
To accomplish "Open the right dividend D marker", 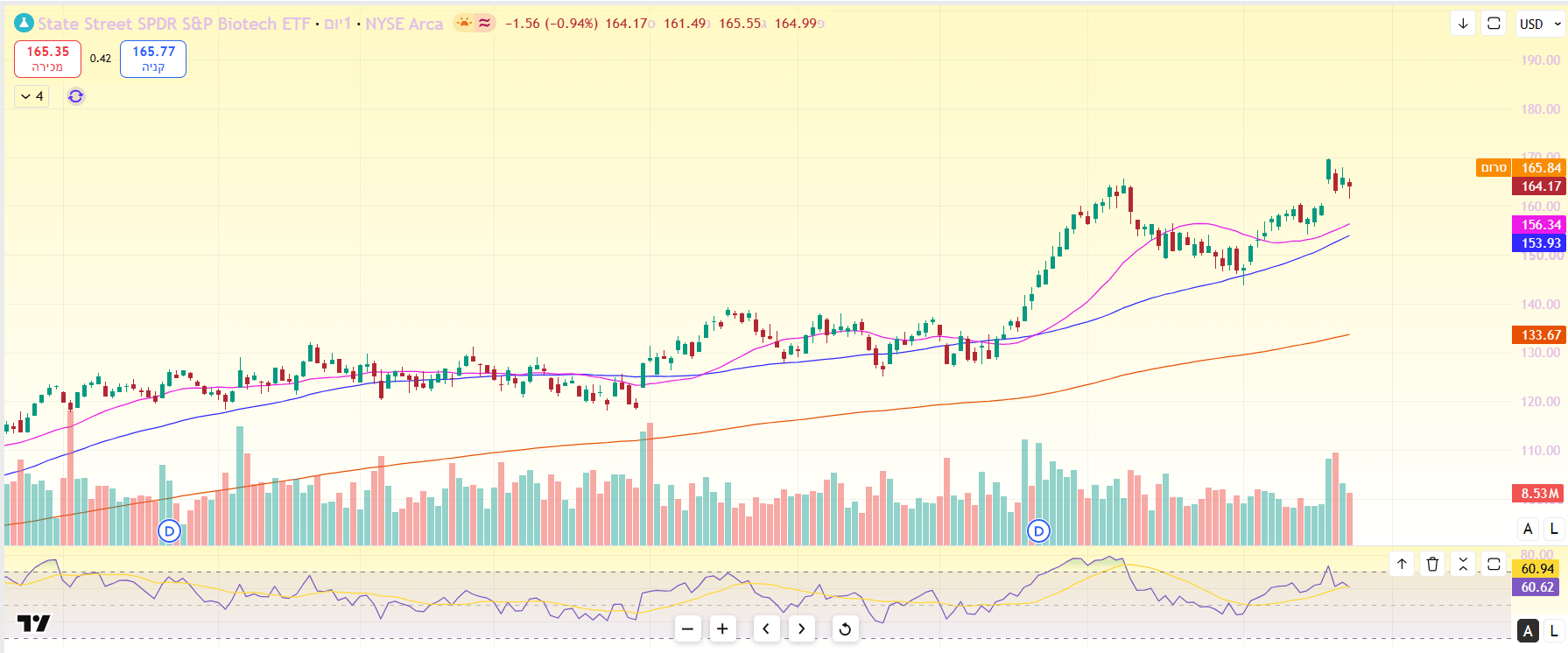I will click(x=1038, y=530).
